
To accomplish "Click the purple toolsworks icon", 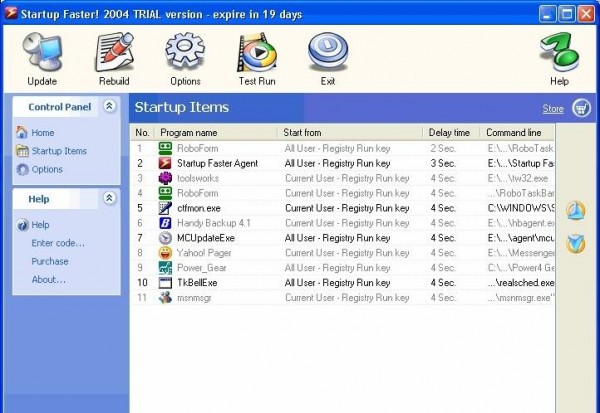I will [x=165, y=178].
